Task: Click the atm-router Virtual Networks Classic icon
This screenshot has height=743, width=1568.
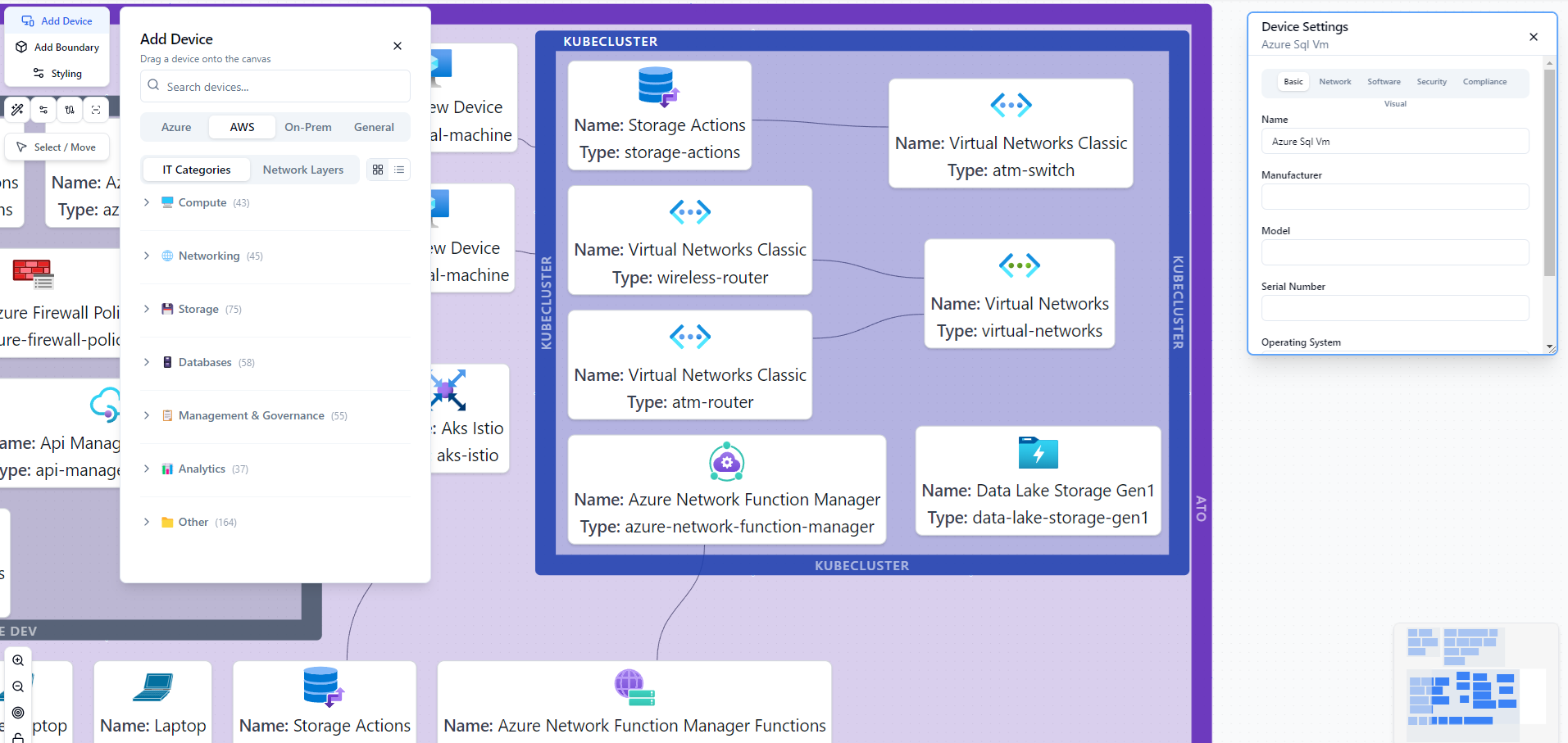Action: pyautogui.click(x=690, y=337)
